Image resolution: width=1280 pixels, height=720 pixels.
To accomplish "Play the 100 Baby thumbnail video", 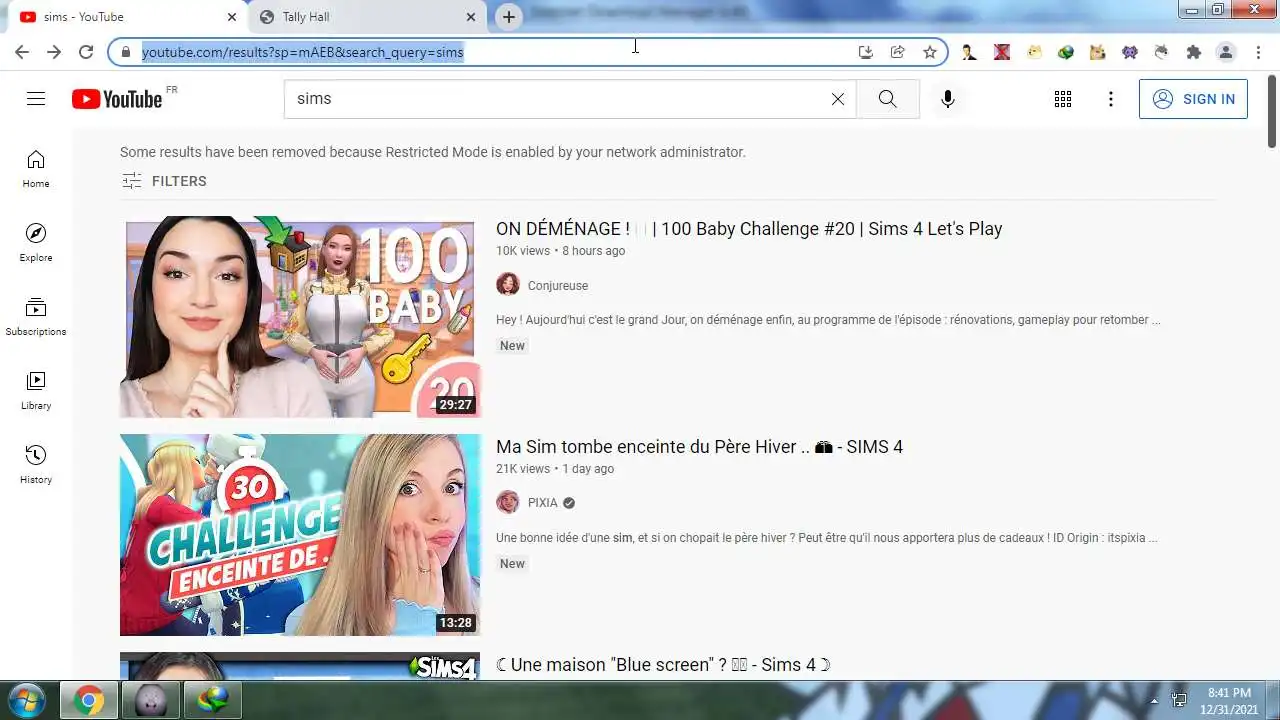I will point(300,317).
